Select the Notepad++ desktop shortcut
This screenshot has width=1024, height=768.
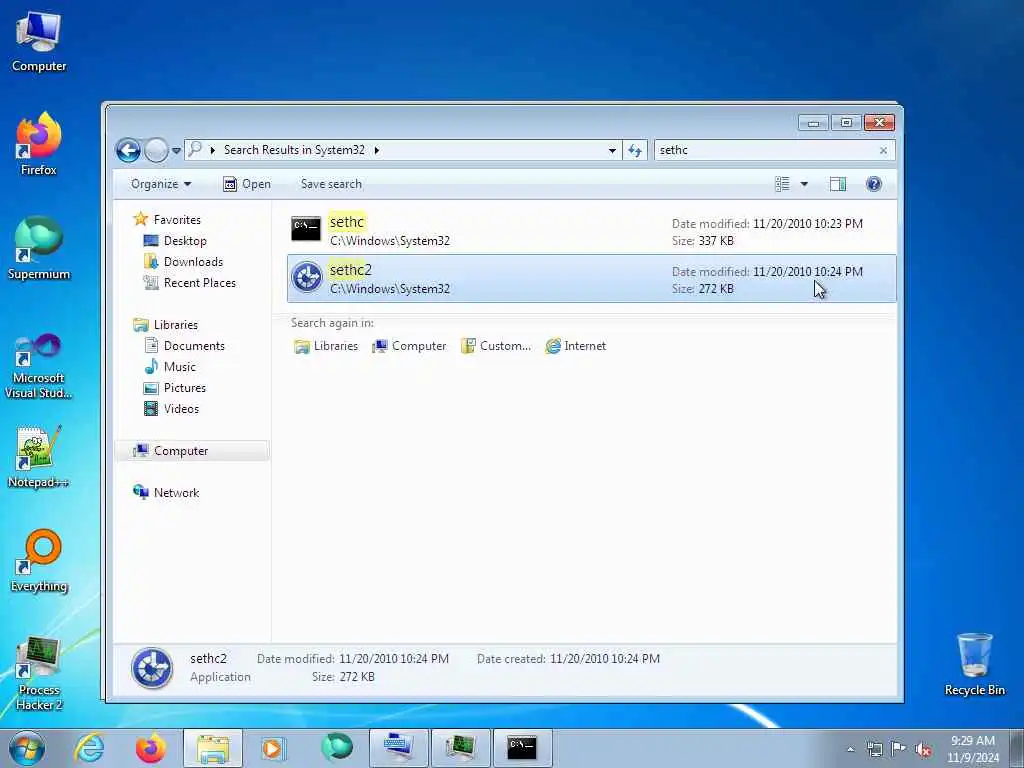click(39, 457)
